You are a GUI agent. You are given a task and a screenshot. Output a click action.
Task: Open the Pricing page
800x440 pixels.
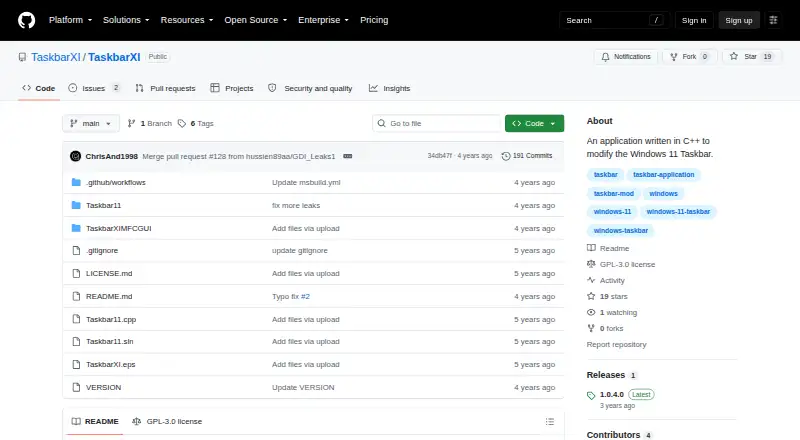(x=374, y=20)
